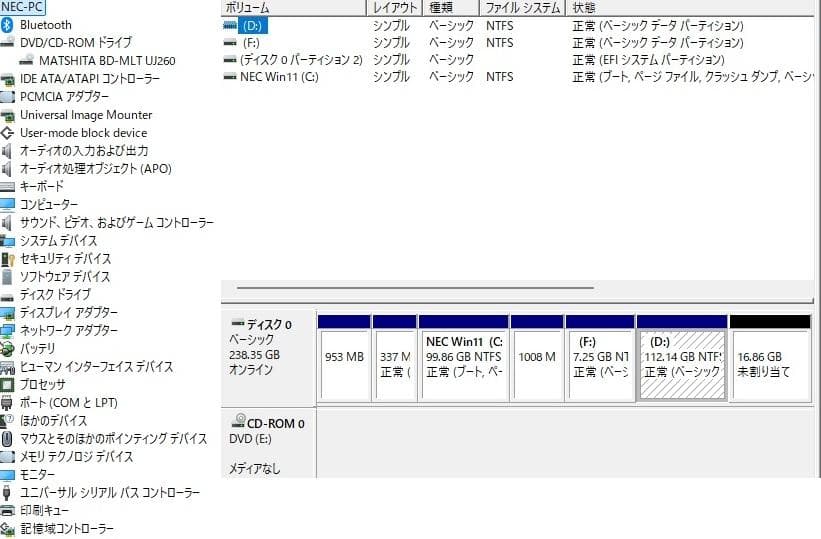Click the バッテリ battery icon
Screen dimensions: 821x539
(x=7, y=348)
